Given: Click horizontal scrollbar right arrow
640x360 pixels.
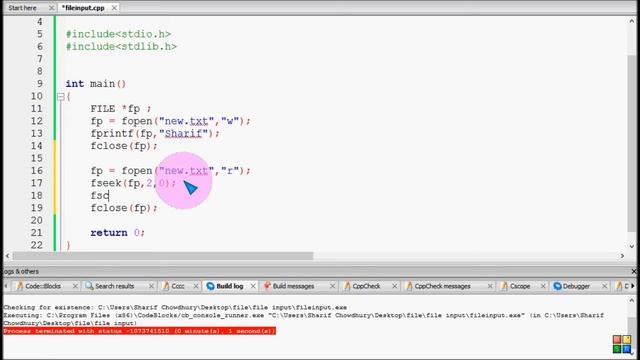Looking at the screenshot, I should 622,256.
